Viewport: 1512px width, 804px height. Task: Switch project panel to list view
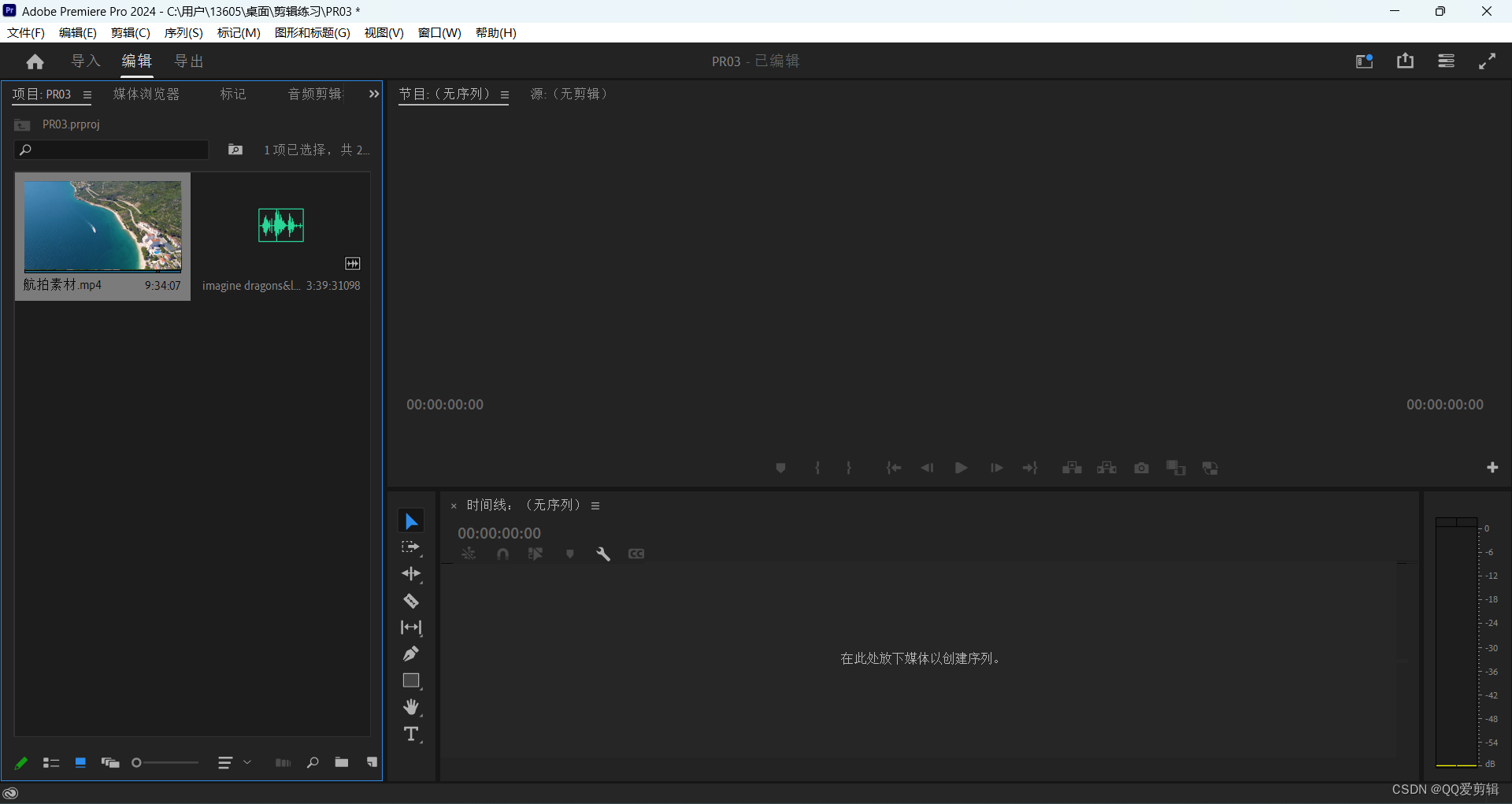click(51, 762)
